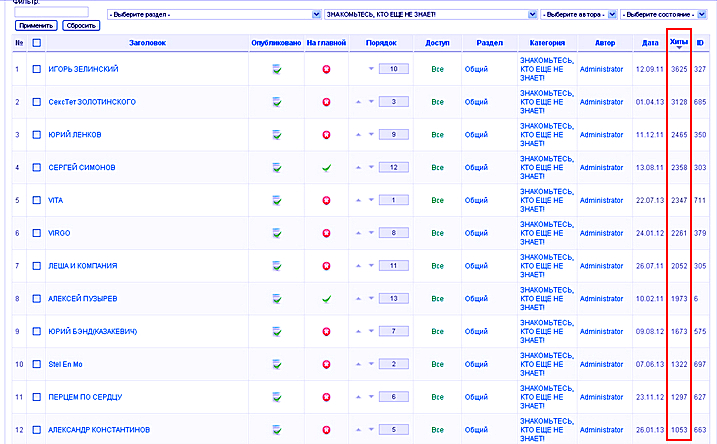Open Общий section link in VIRGO row

476,233
